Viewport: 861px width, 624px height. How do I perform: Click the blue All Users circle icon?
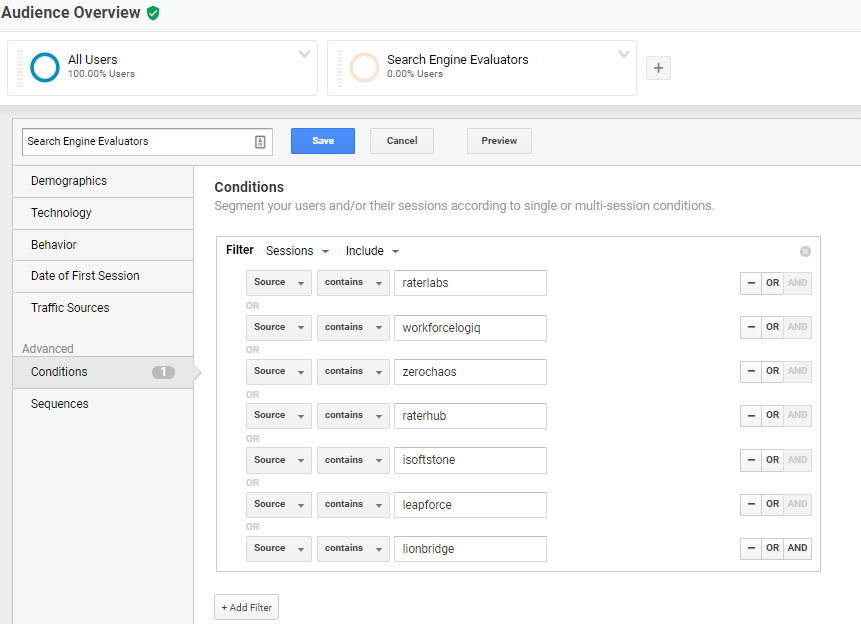[45, 67]
